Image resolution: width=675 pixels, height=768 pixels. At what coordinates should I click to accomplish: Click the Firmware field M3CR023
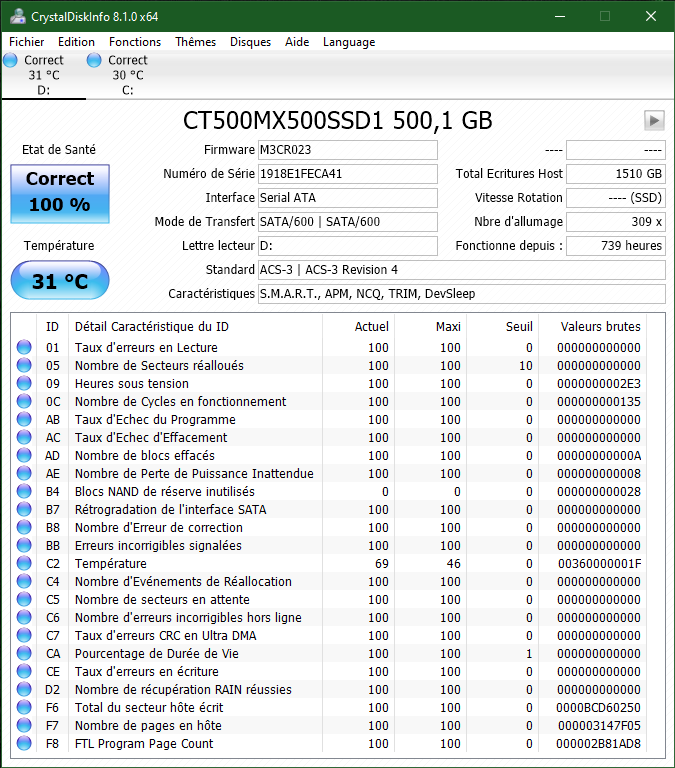348,150
